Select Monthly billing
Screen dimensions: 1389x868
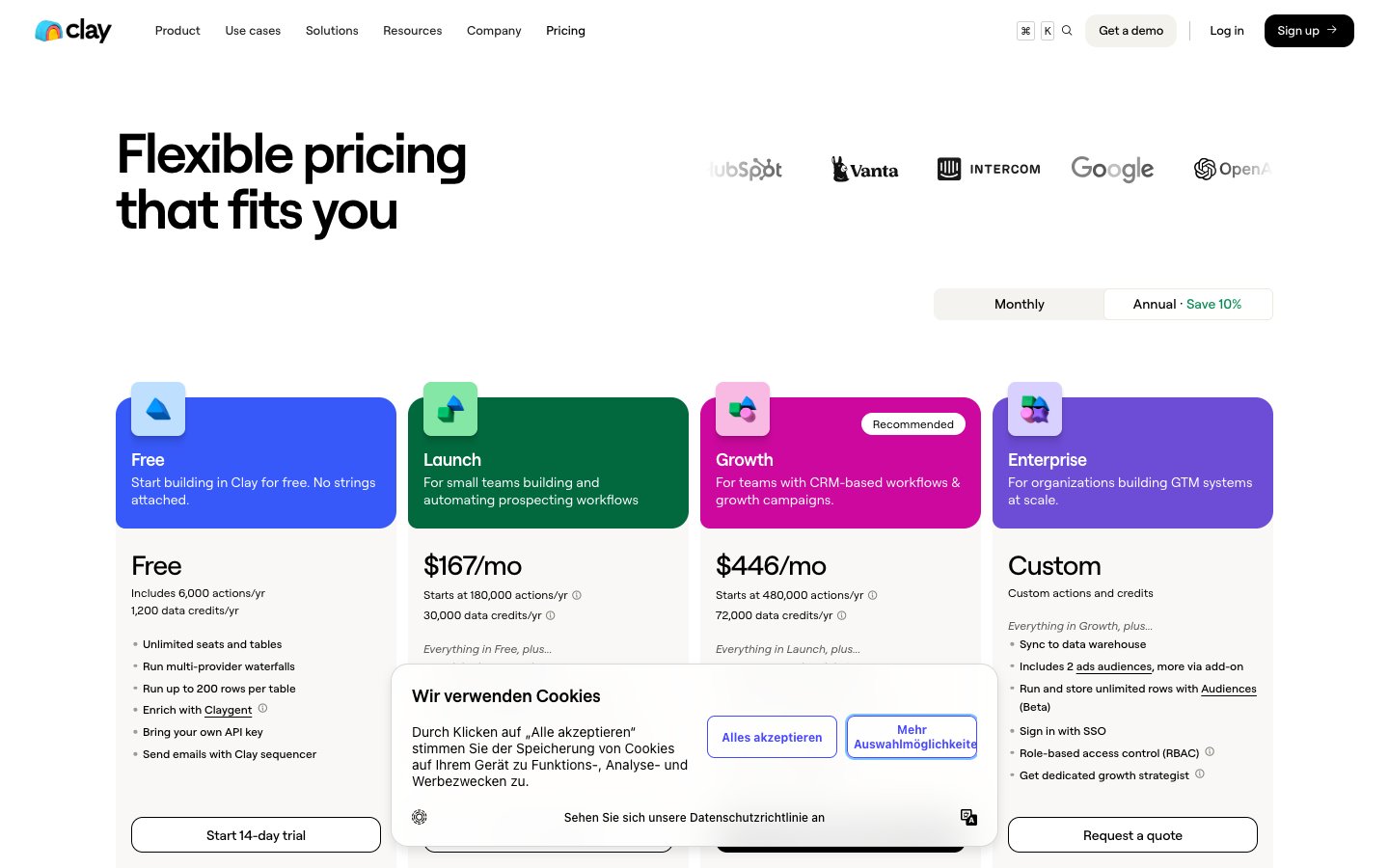click(x=1019, y=304)
